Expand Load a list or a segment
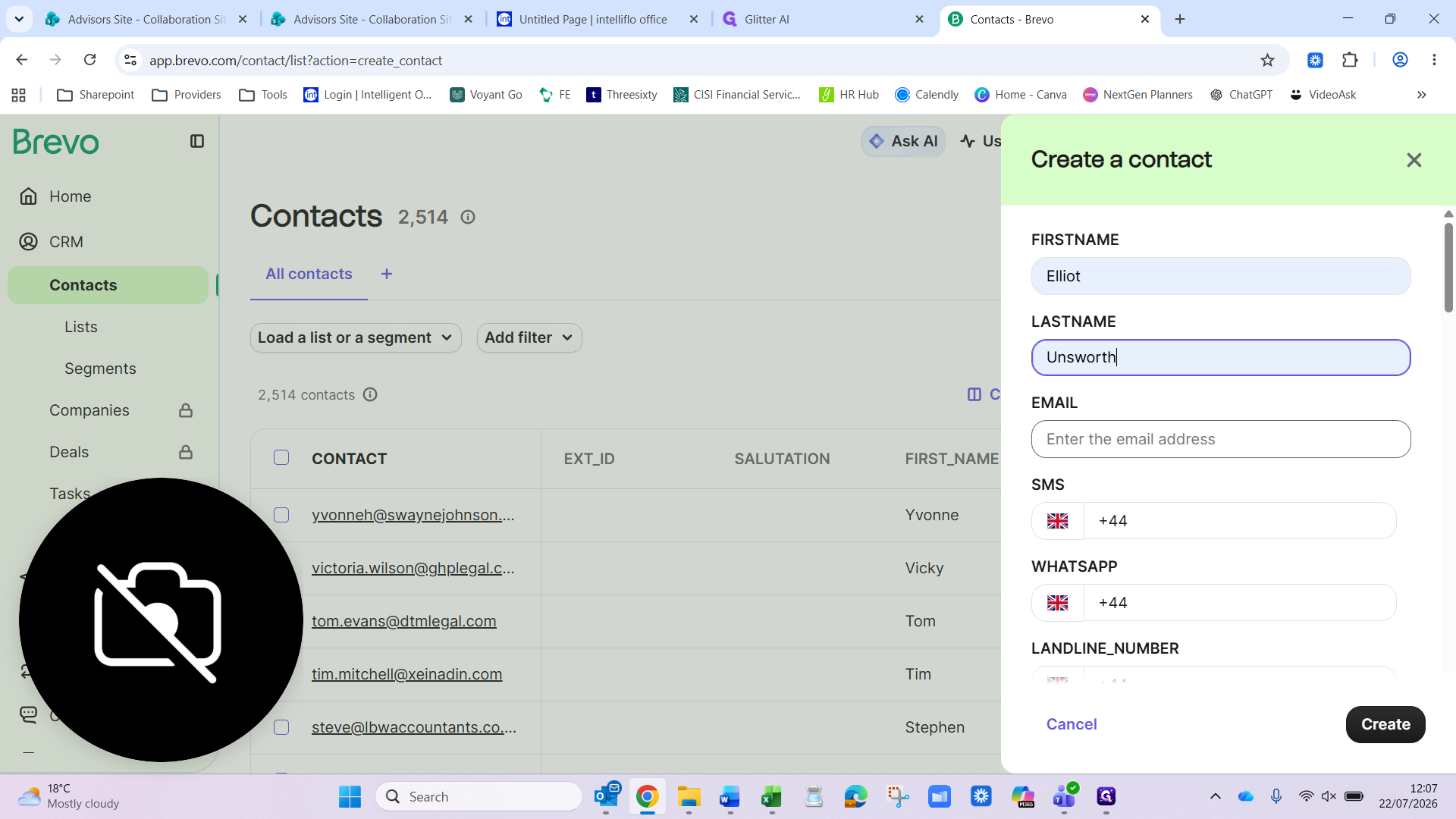Image resolution: width=1456 pixels, height=819 pixels. tap(356, 337)
